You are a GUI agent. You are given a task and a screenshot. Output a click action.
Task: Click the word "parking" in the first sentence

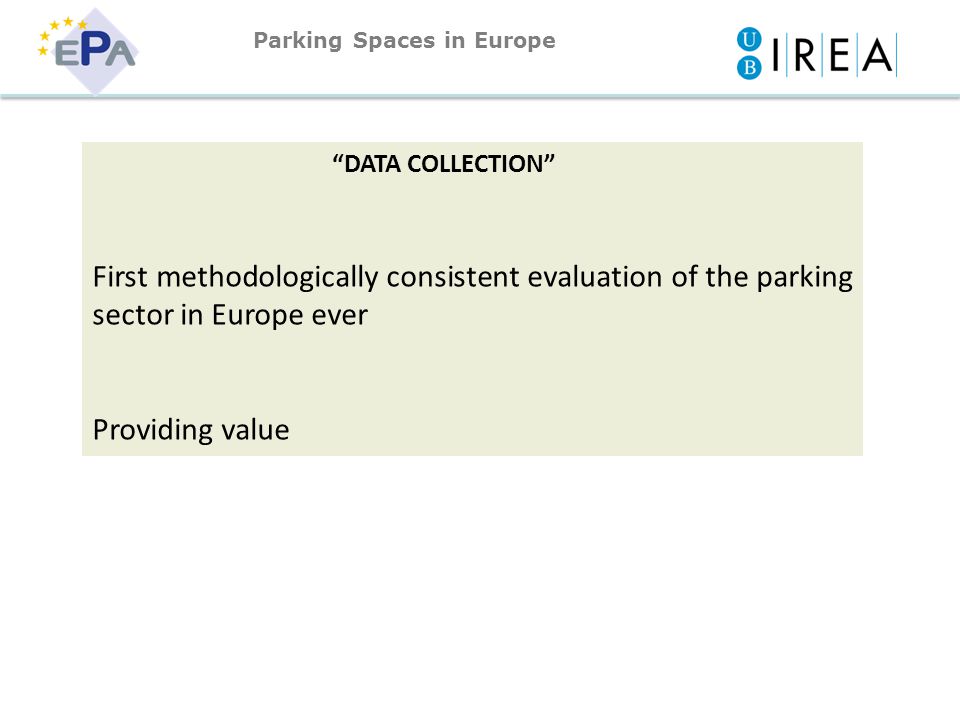(x=804, y=277)
